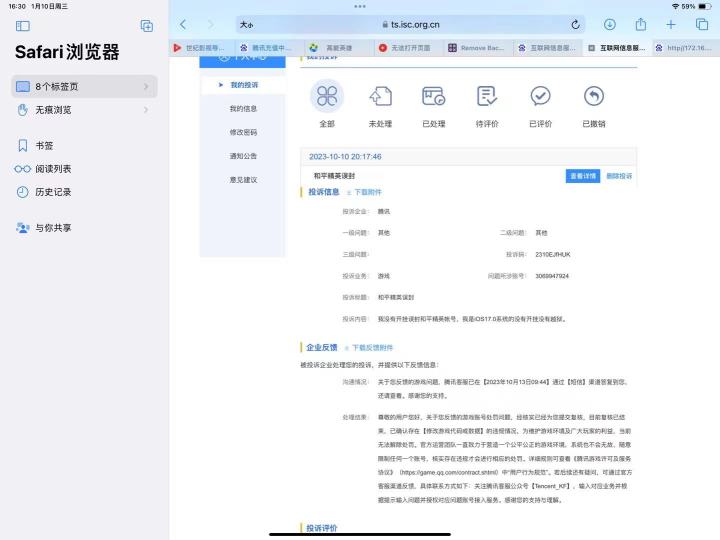Expand the 8个标签页 group chevron
720x540 pixels.
[x=146, y=86]
